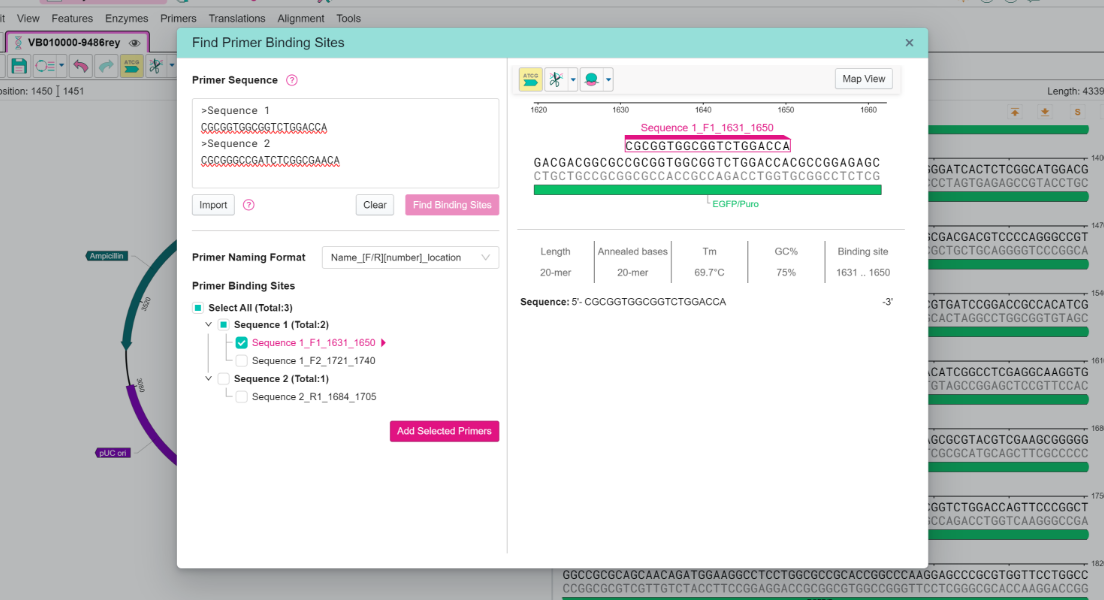Open dropdown arrow next to map view icon
The width and height of the screenshot is (1104, 600).
tap(62, 66)
